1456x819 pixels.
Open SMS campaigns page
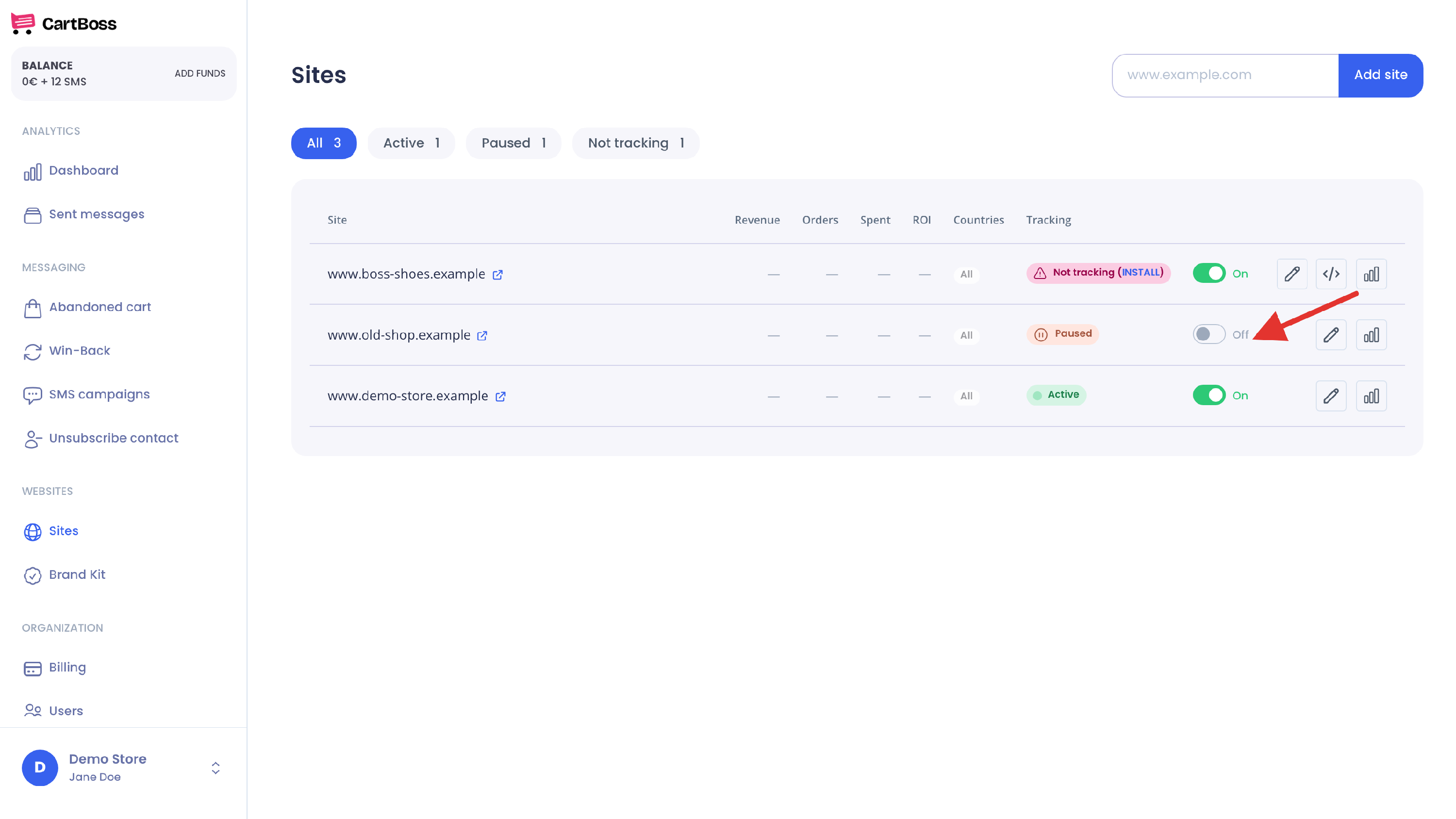pyautogui.click(x=86, y=394)
